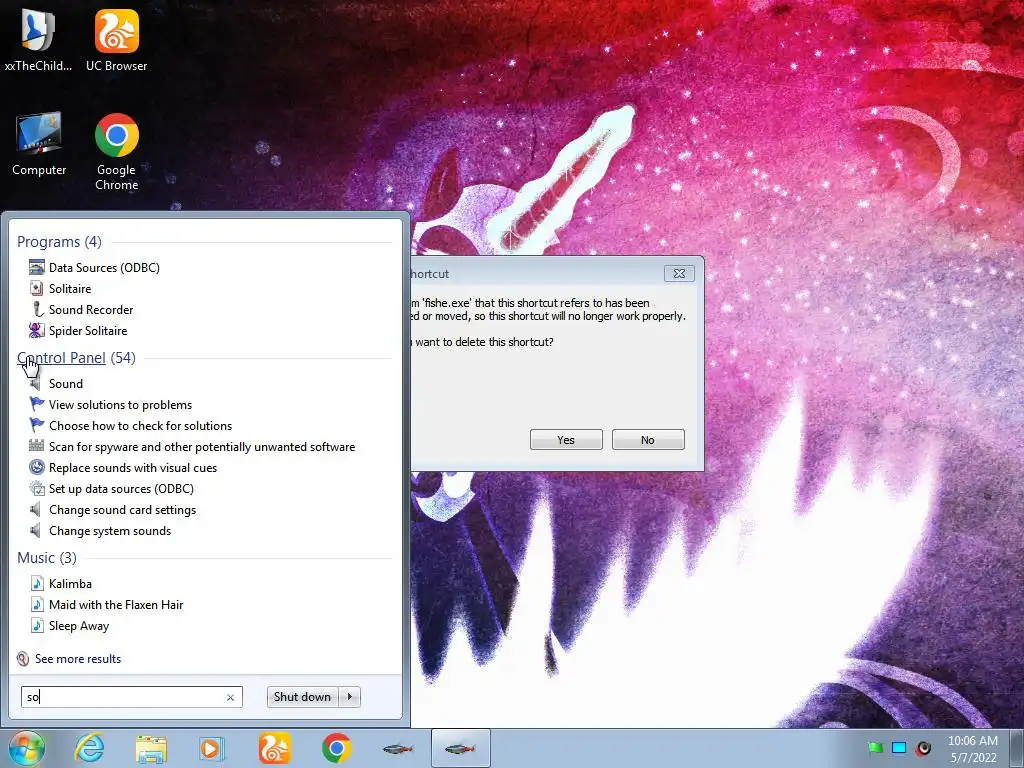Image resolution: width=1024 pixels, height=768 pixels.
Task: Open Windows Explorer from the taskbar
Action: 151,749
